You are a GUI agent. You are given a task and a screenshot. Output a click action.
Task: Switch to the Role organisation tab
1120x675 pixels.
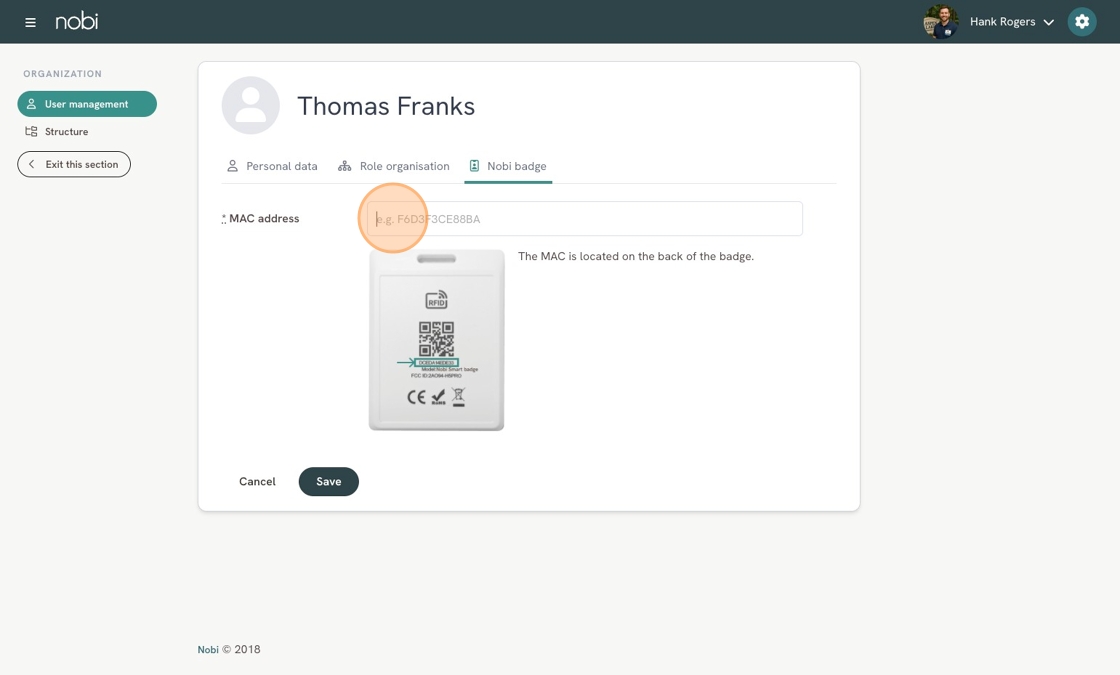pyautogui.click(x=394, y=166)
